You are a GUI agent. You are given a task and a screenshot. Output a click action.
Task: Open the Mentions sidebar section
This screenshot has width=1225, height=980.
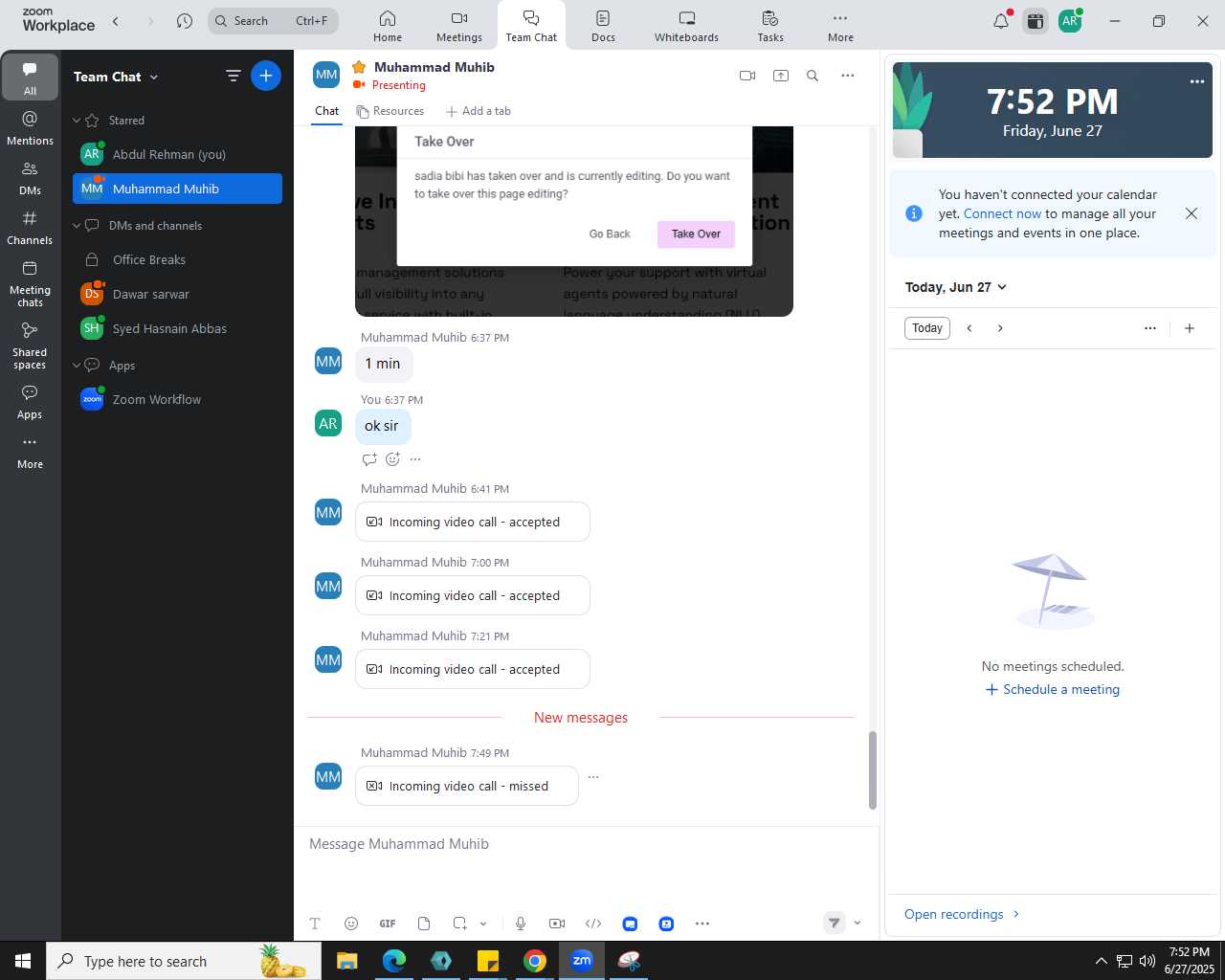[30, 128]
